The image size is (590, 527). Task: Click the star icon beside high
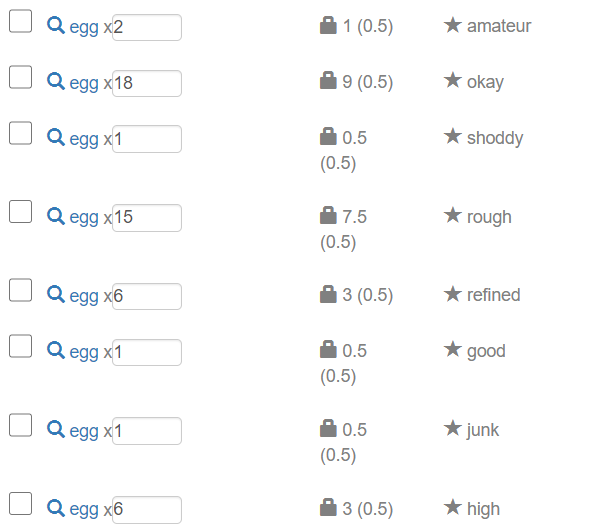click(453, 507)
